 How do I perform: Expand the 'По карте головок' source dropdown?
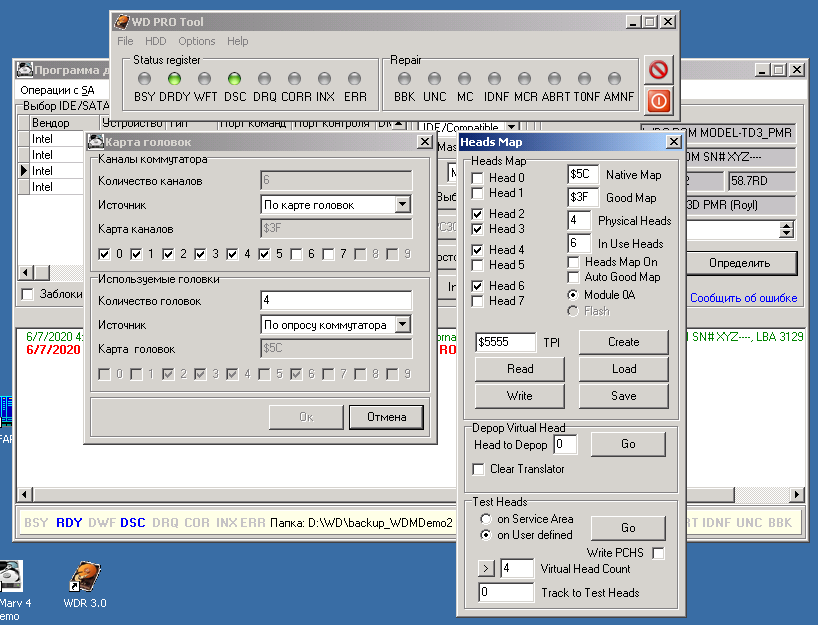click(x=402, y=205)
